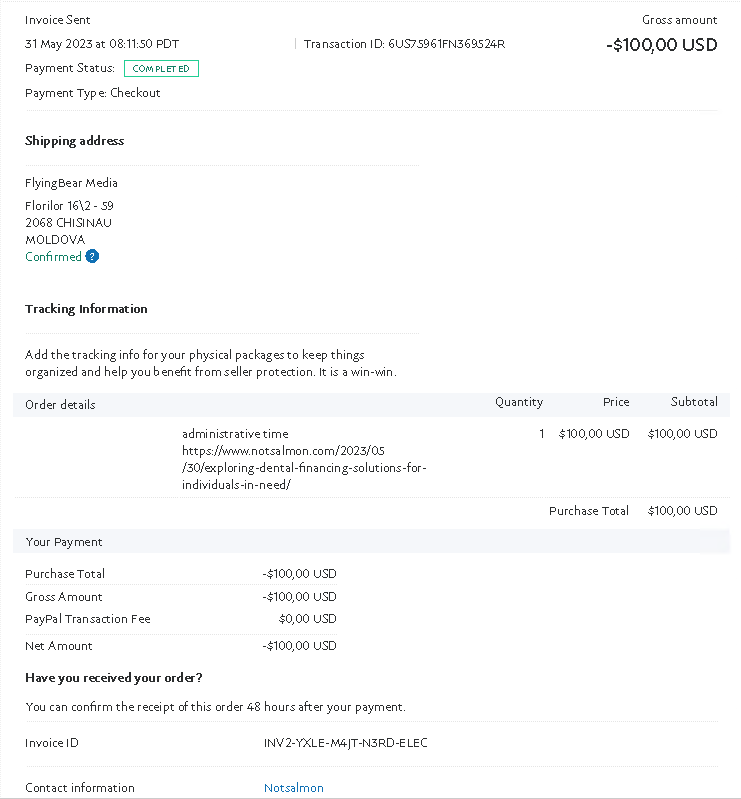
Task: Click the Your Payment section header
Action: [x=371, y=542]
